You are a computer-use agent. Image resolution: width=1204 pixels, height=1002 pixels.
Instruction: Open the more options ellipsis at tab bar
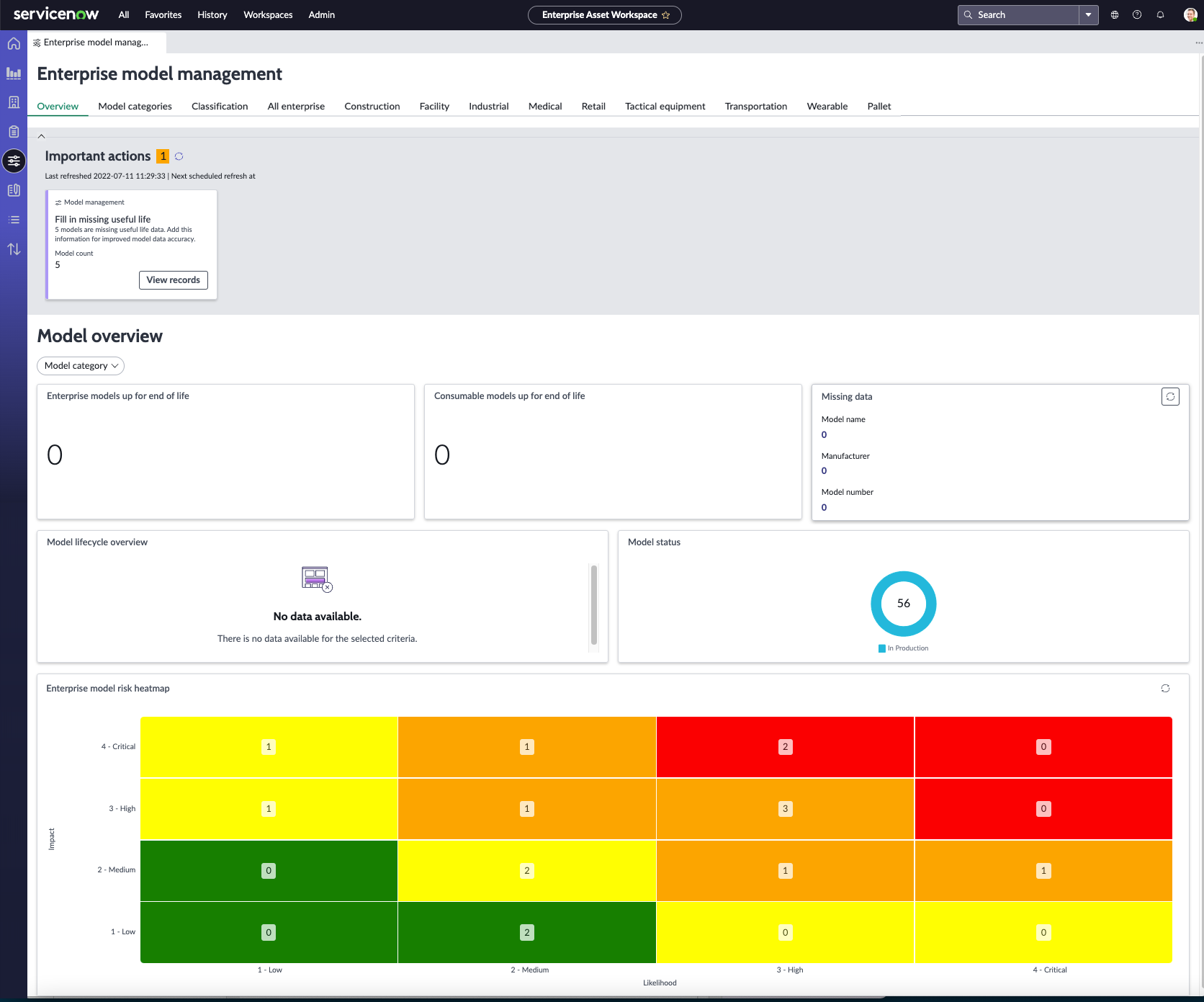point(1198,43)
